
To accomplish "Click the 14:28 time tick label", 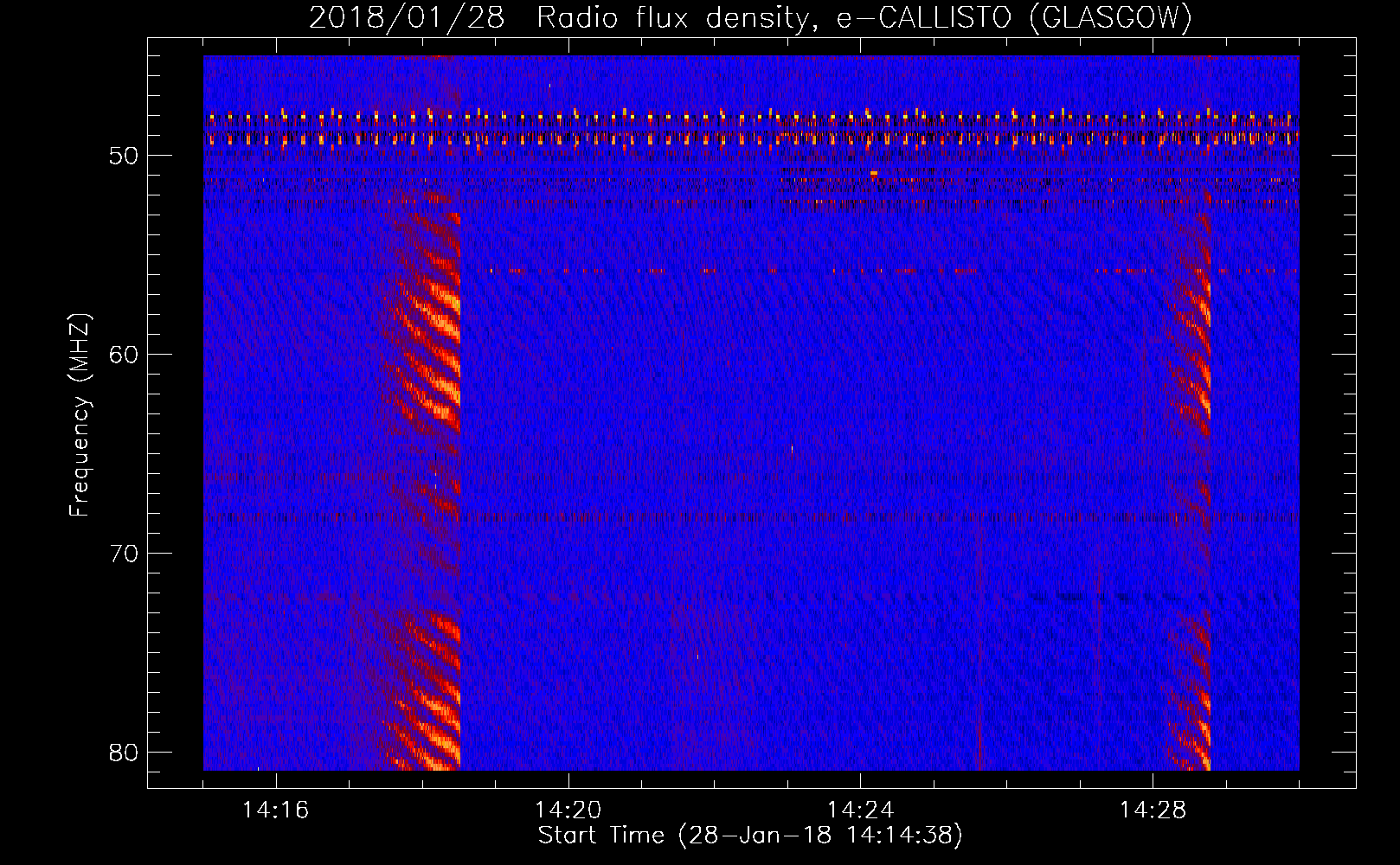I will point(1153,810).
